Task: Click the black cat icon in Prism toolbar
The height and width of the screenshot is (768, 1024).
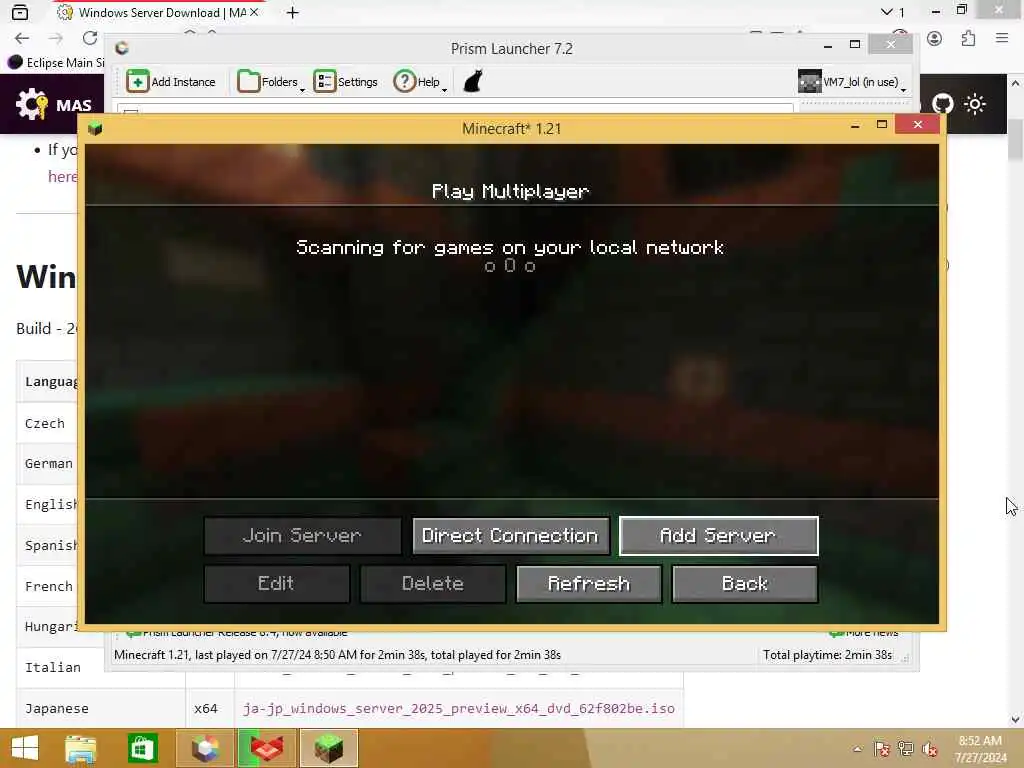Action: (x=473, y=82)
